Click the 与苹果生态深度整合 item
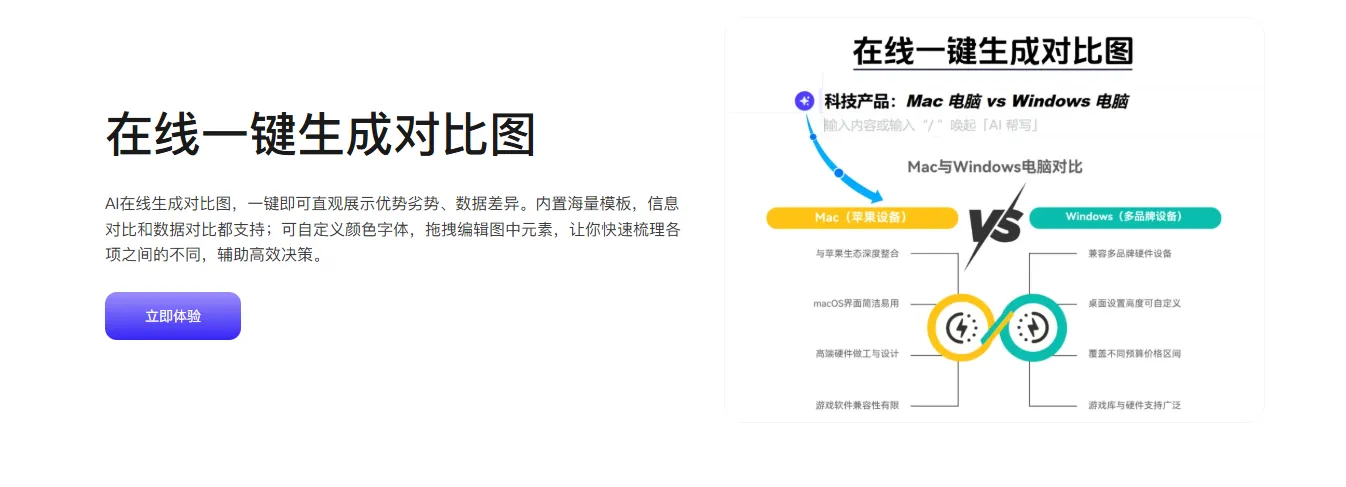The image size is (1346, 487). (x=857, y=254)
